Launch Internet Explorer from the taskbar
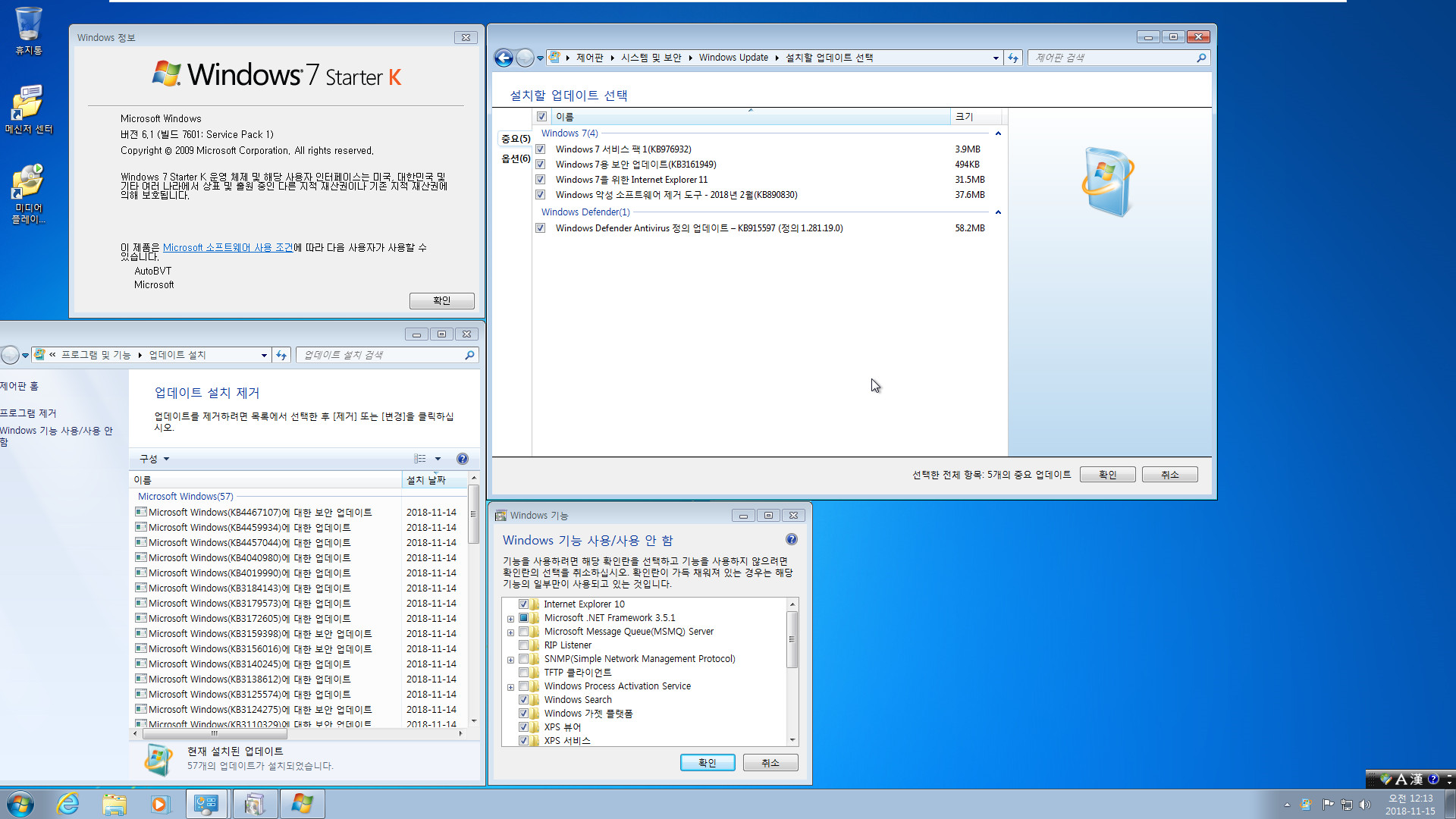Image resolution: width=1456 pixels, height=819 pixels. (68, 804)
